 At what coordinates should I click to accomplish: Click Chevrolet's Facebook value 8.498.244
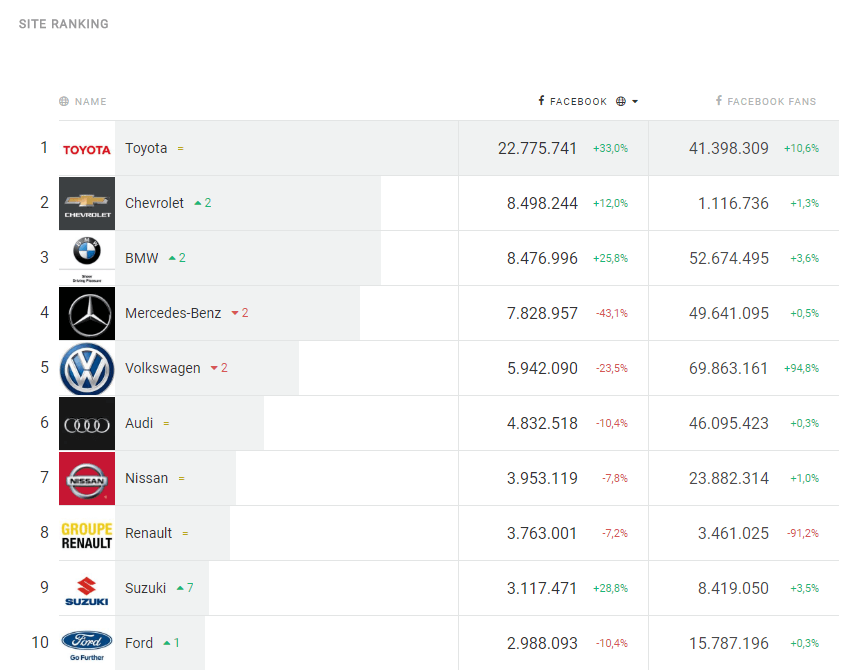(542, 203)
